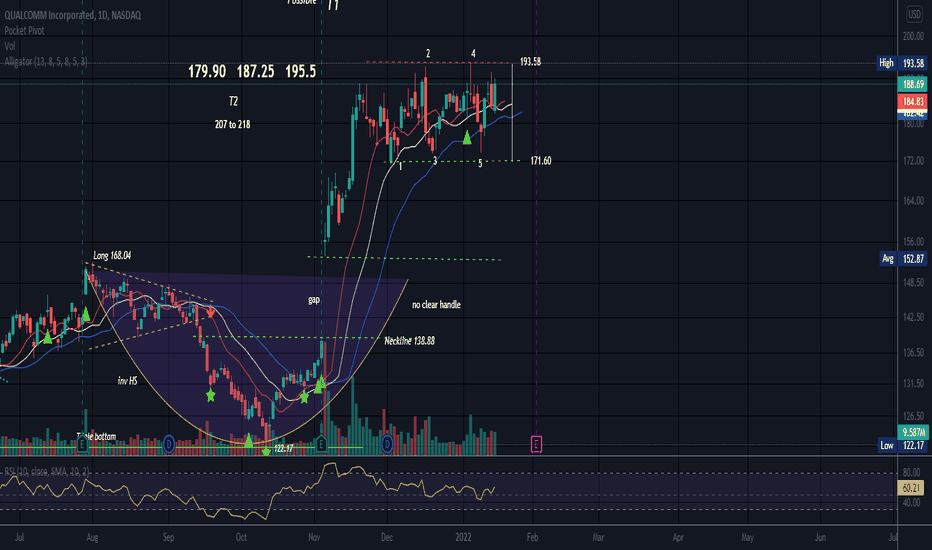Click the RSI indicator legend
Image resolution: width=932 pixels, height=550 pixels.
[47, 472]
